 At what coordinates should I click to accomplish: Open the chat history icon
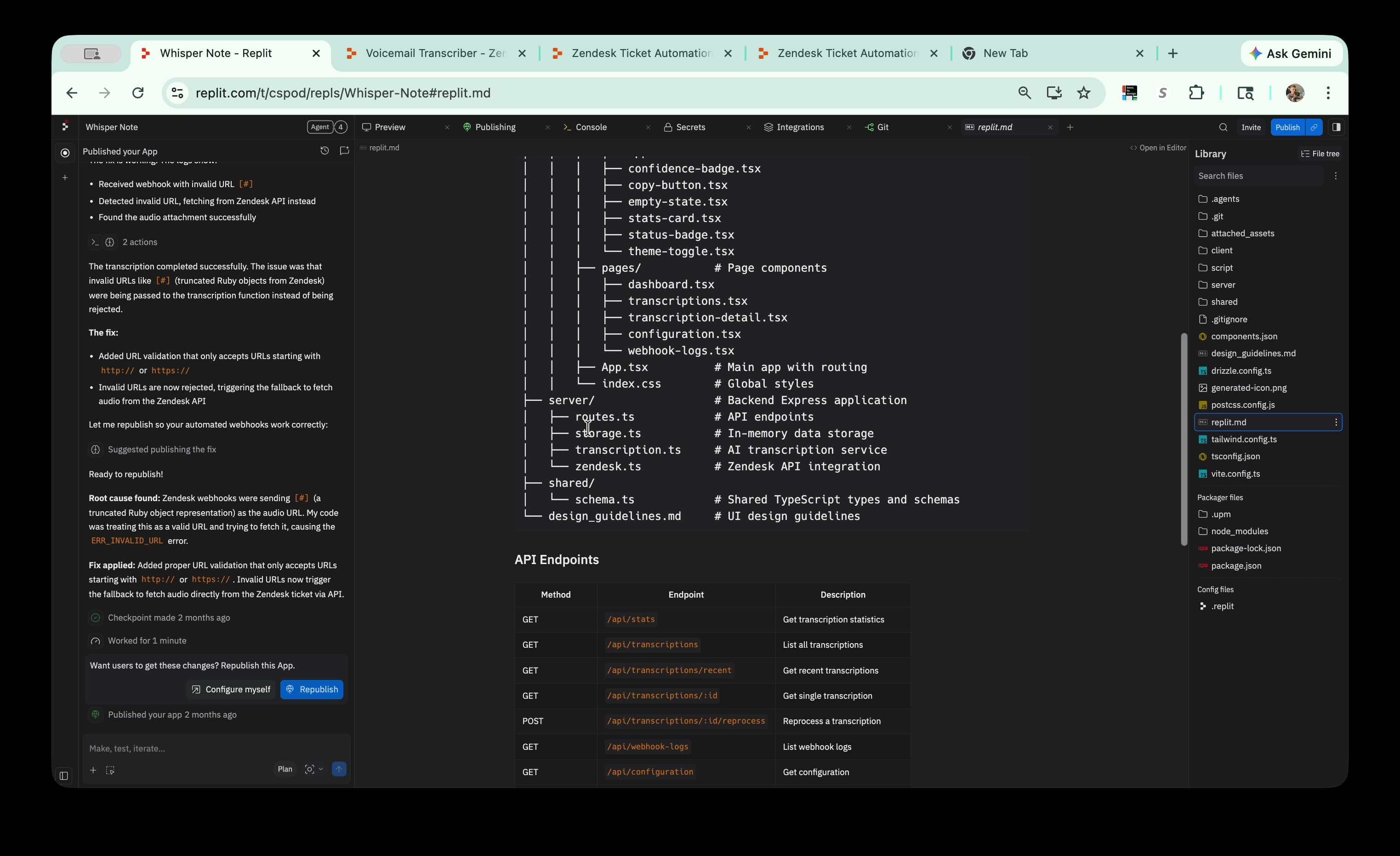324,151
